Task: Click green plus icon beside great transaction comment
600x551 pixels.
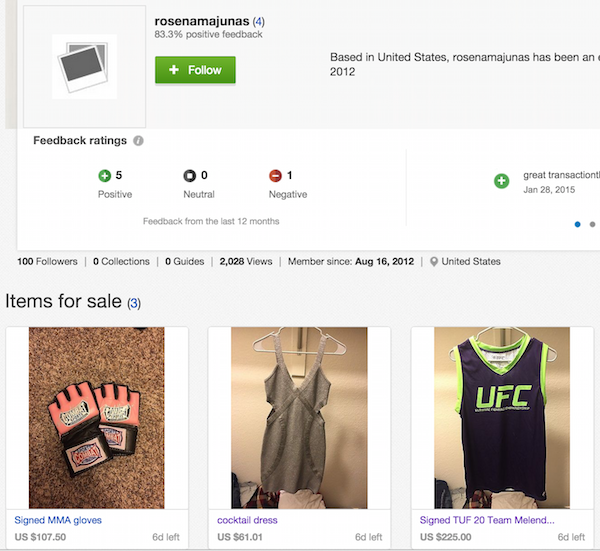Action: pos(502,181)
